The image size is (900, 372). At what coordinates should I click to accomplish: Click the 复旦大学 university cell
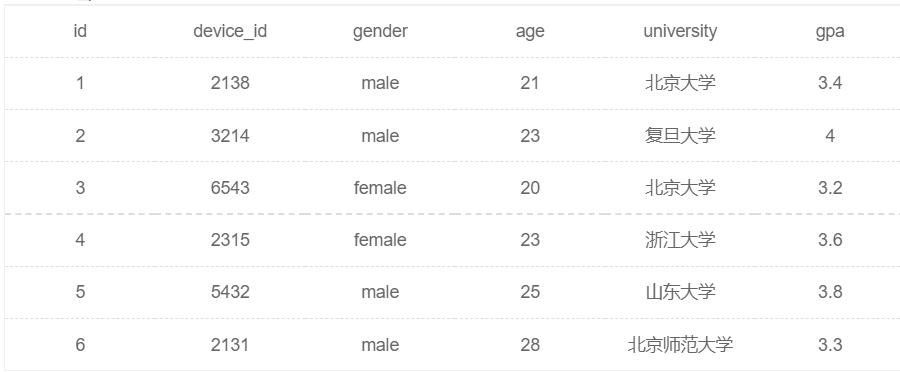(x=680, y=135)
